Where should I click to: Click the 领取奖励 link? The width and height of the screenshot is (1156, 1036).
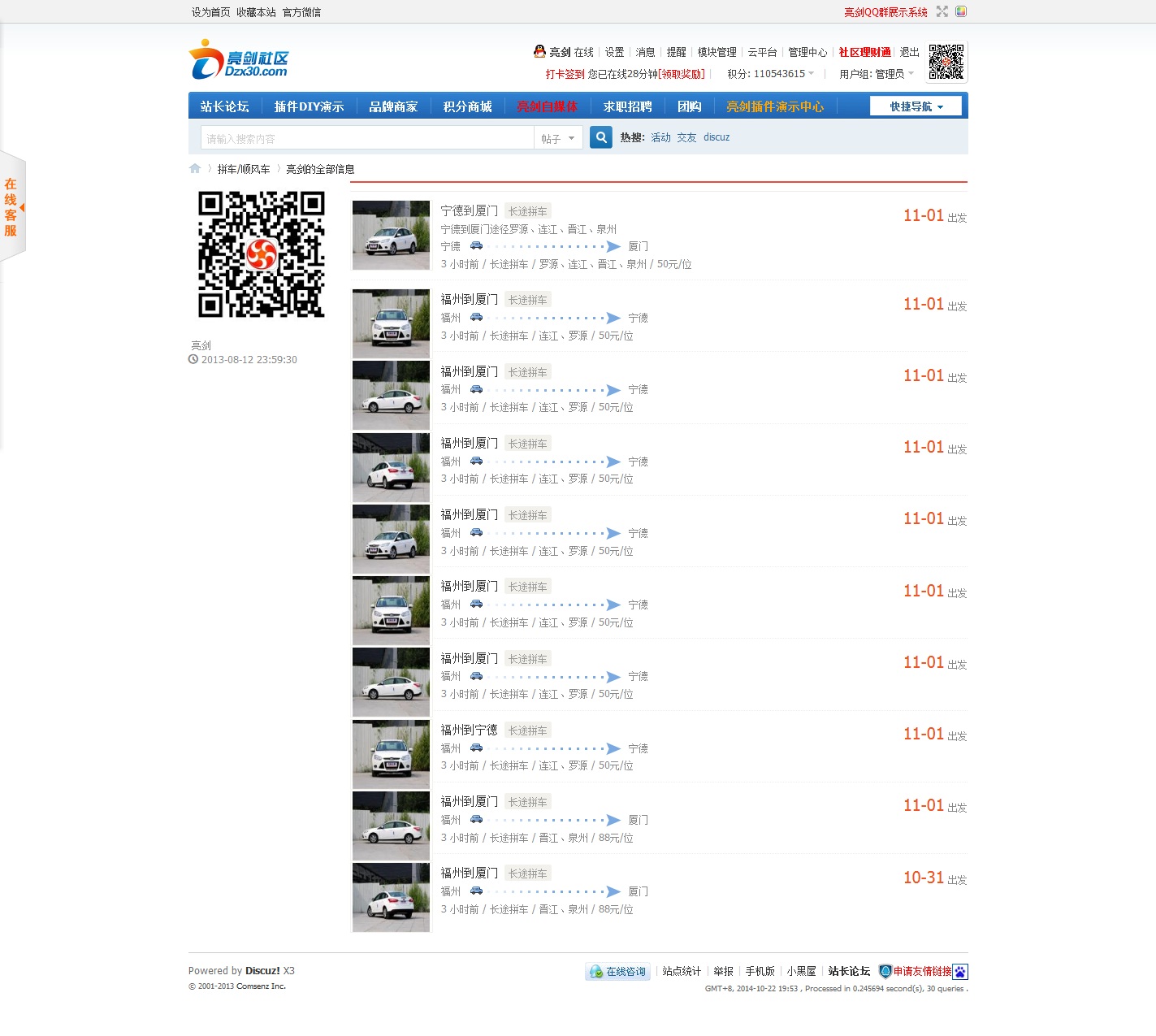(682, 74)
